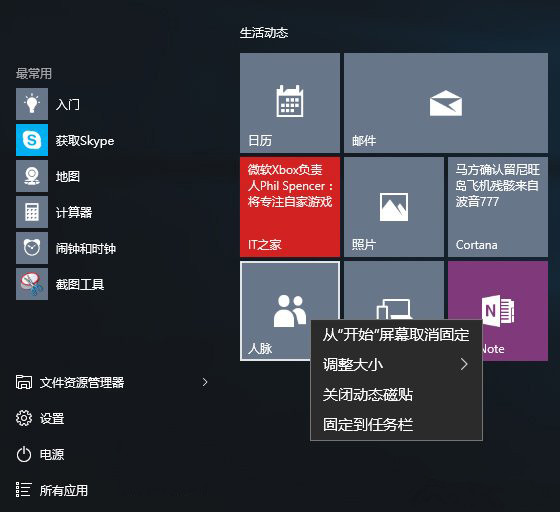560x512 pixels.
Task: Open 设置 text entry
Action: [52, 418]
